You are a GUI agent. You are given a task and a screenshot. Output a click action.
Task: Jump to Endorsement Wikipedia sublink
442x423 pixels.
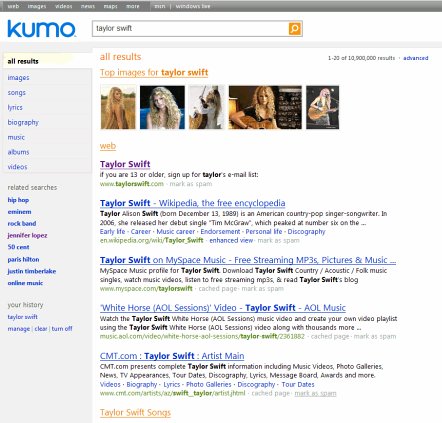[220, 232]
